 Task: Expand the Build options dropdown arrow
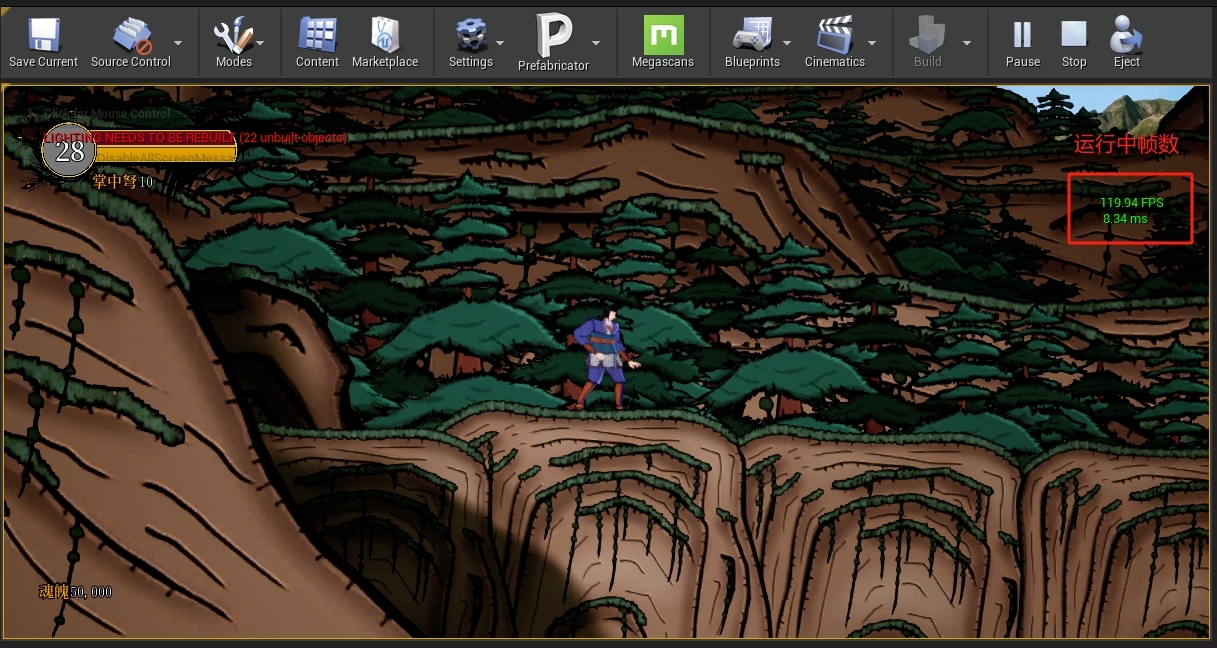tap(966, 43)
